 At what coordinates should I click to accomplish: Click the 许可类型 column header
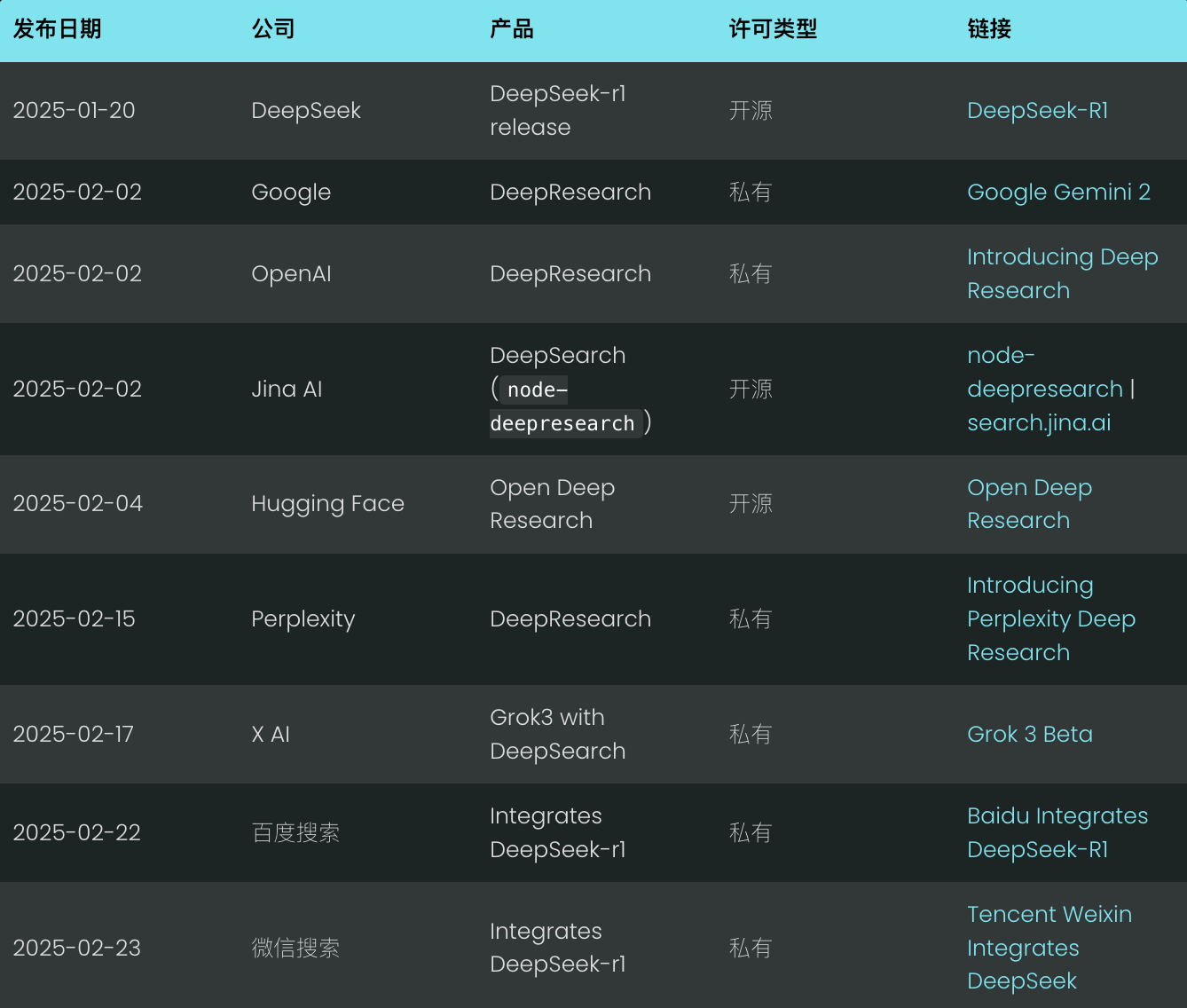(x=773, y=29)
